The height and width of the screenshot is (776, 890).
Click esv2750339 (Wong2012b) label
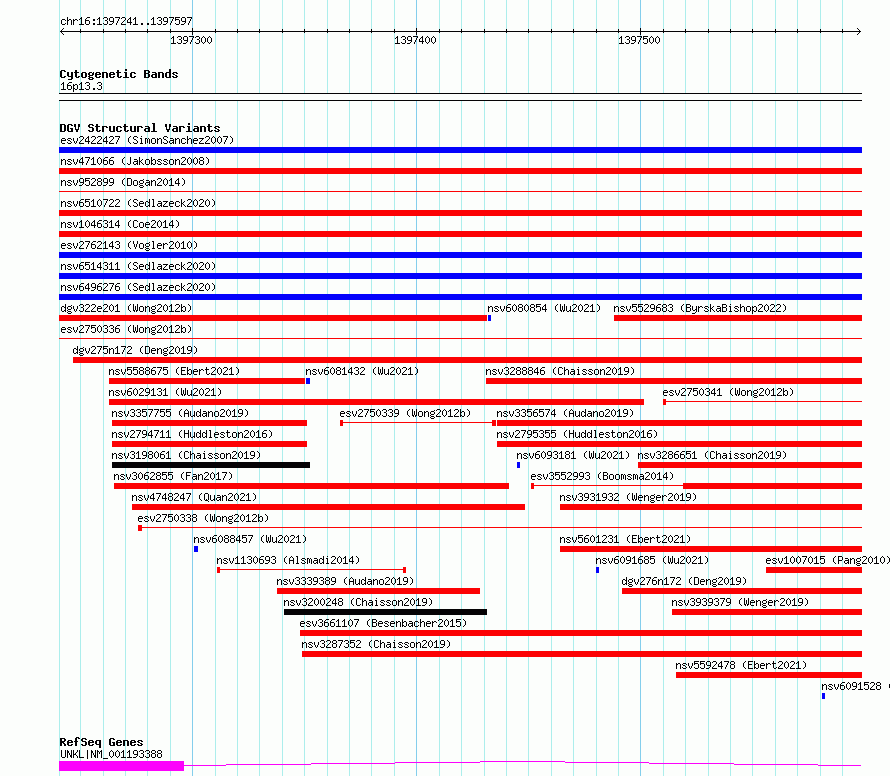[x=405, y=413]
